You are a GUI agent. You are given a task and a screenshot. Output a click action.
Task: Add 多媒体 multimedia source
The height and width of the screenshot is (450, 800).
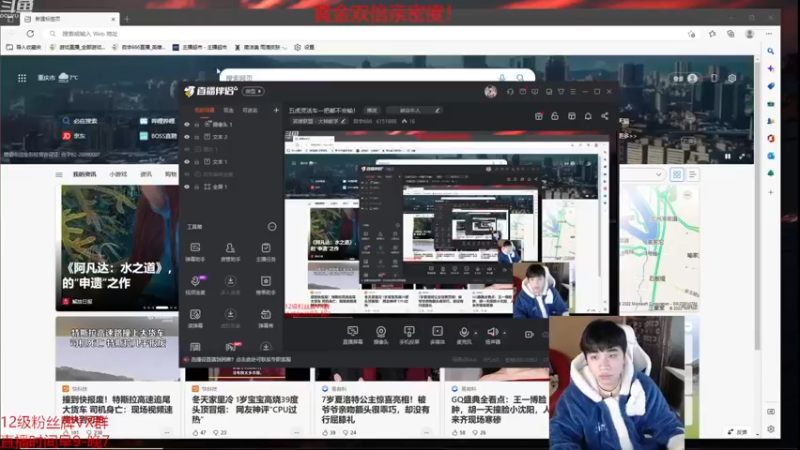[437, 335]
